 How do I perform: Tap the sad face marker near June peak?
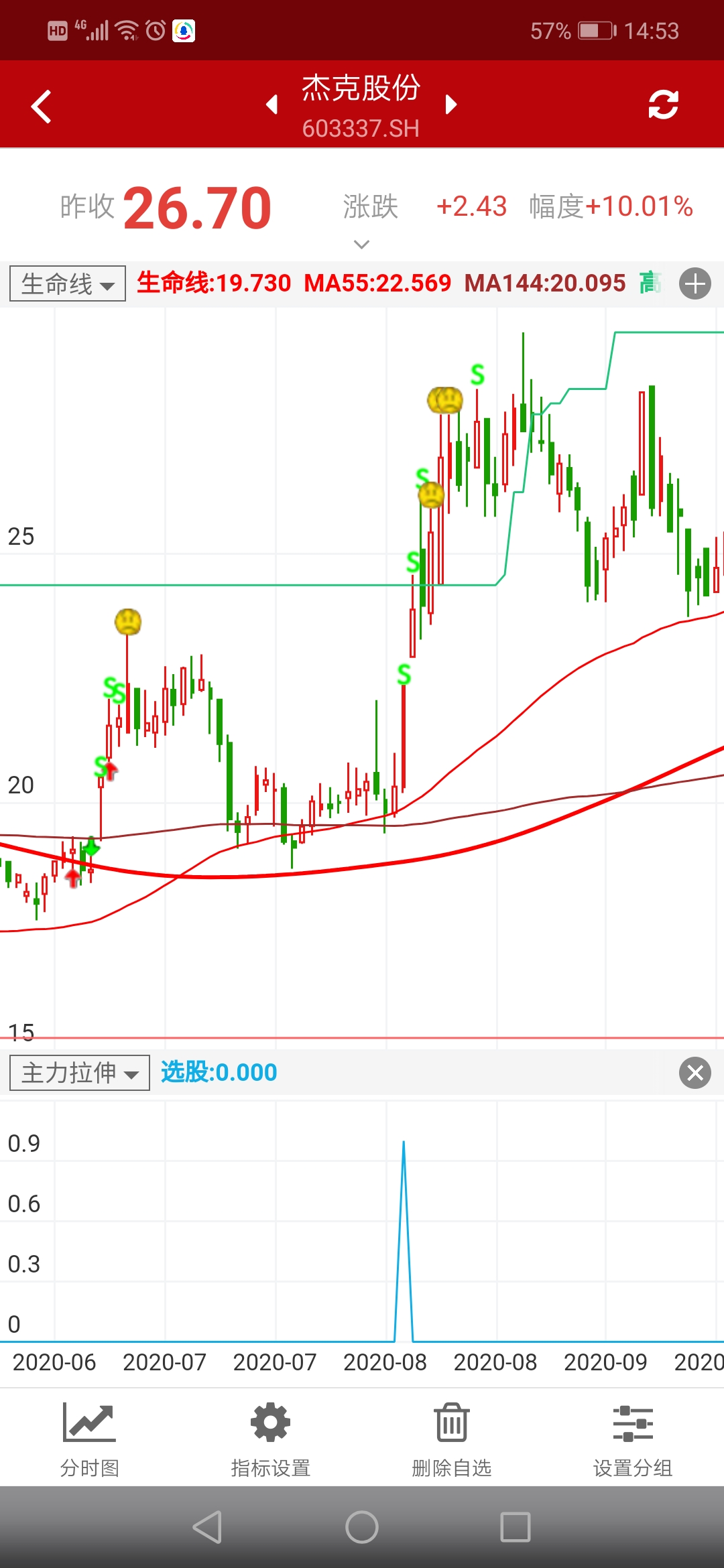point(128,622)
